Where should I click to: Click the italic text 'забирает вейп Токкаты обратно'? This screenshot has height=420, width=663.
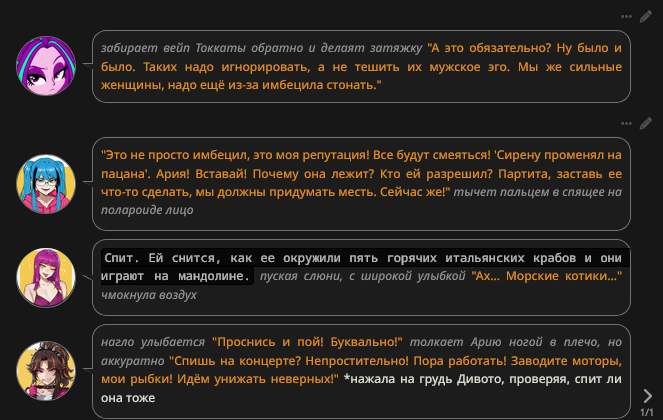pyautogui.click(x=200, y=48)
